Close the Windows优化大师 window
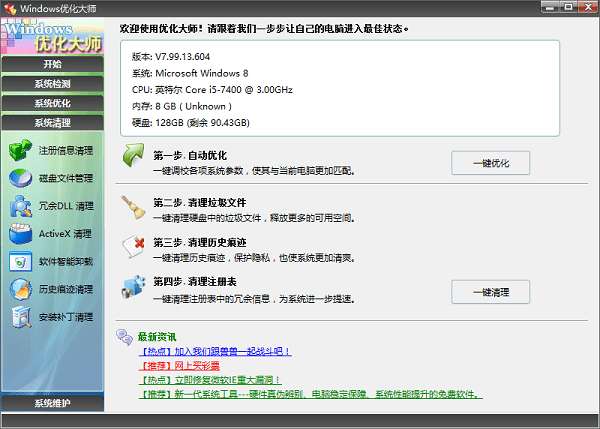Screen dimensions: 600x429 pyautogui.click(x=588, y=7)
